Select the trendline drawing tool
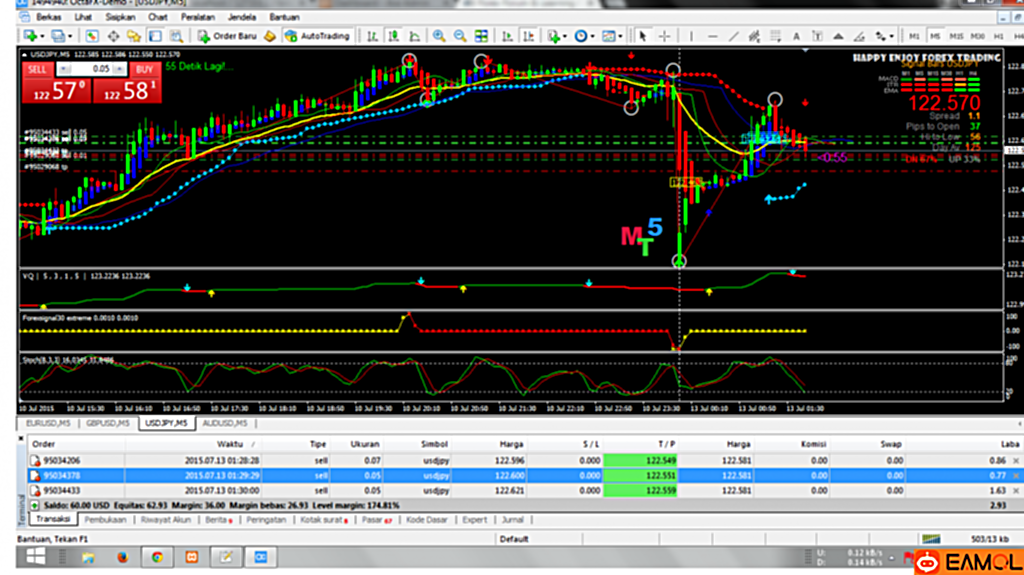This screenshot has height=575, width=1024. (733, 36)
